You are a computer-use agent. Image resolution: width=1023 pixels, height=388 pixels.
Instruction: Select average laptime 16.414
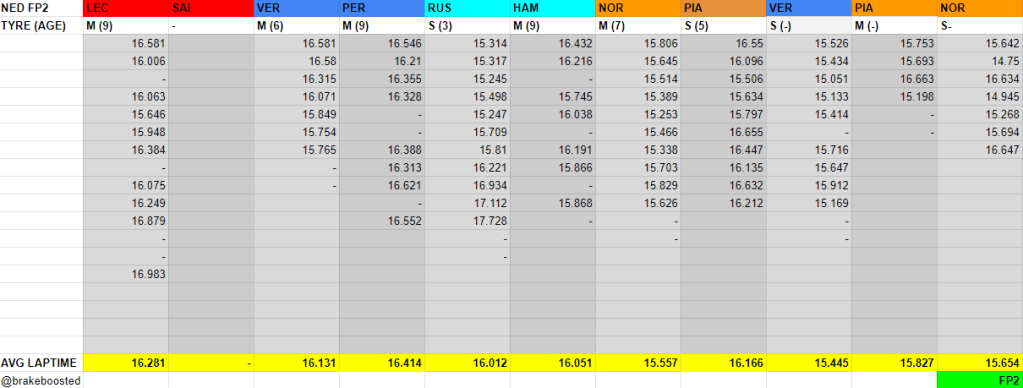pos(382,363)
